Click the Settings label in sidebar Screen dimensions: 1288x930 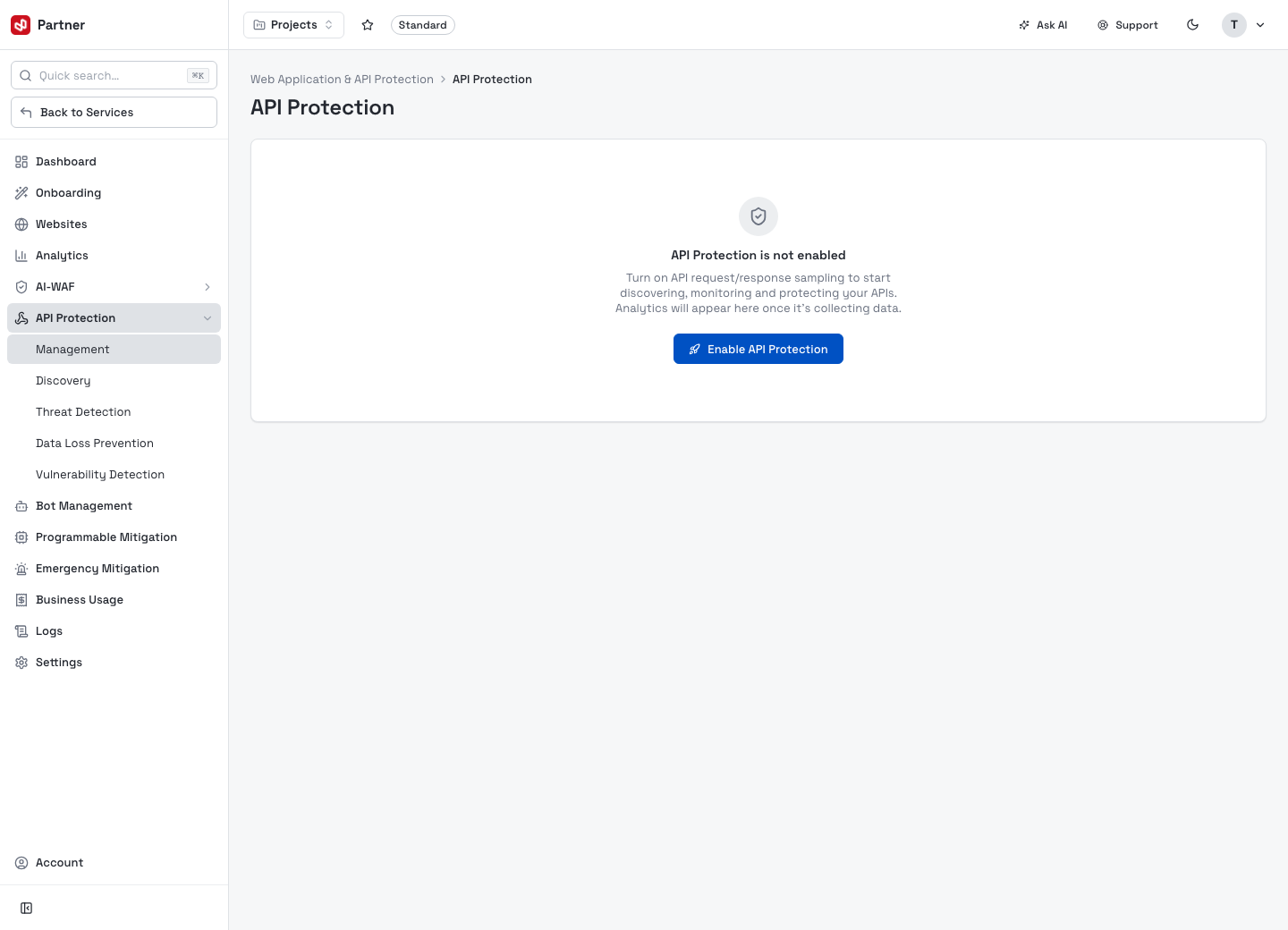[59, 663]
